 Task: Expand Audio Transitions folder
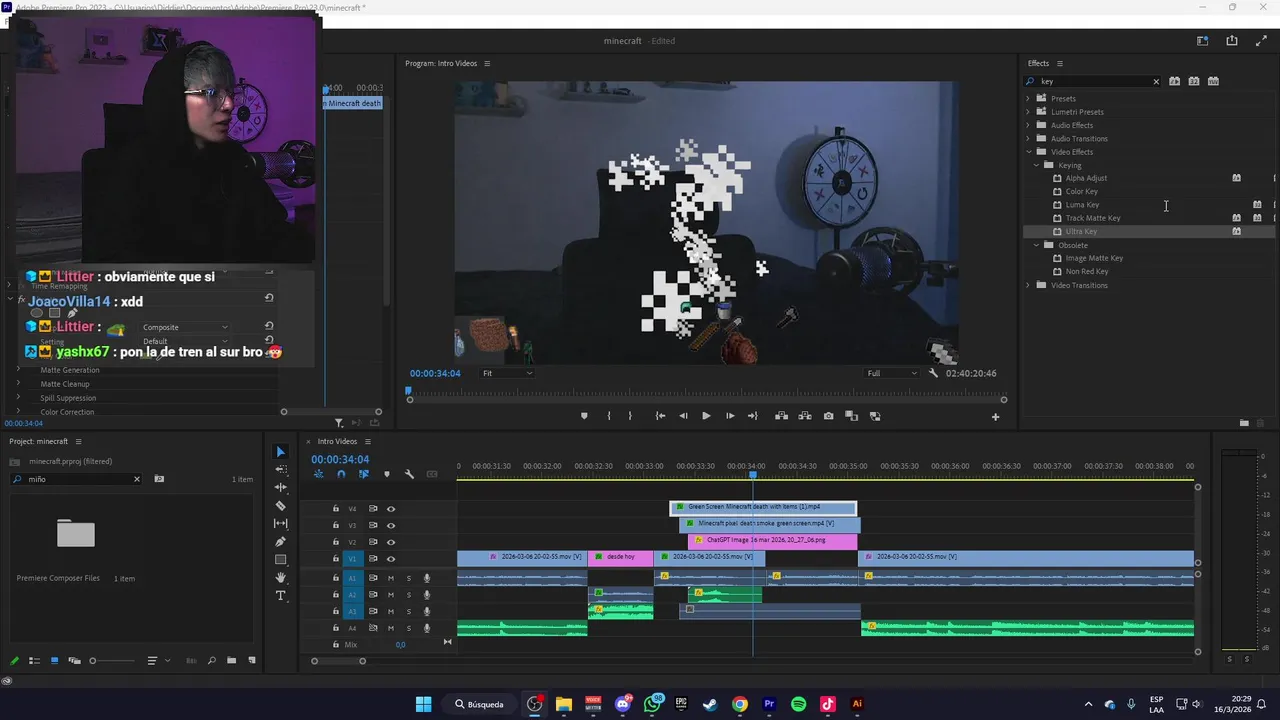click(1028, 138)
